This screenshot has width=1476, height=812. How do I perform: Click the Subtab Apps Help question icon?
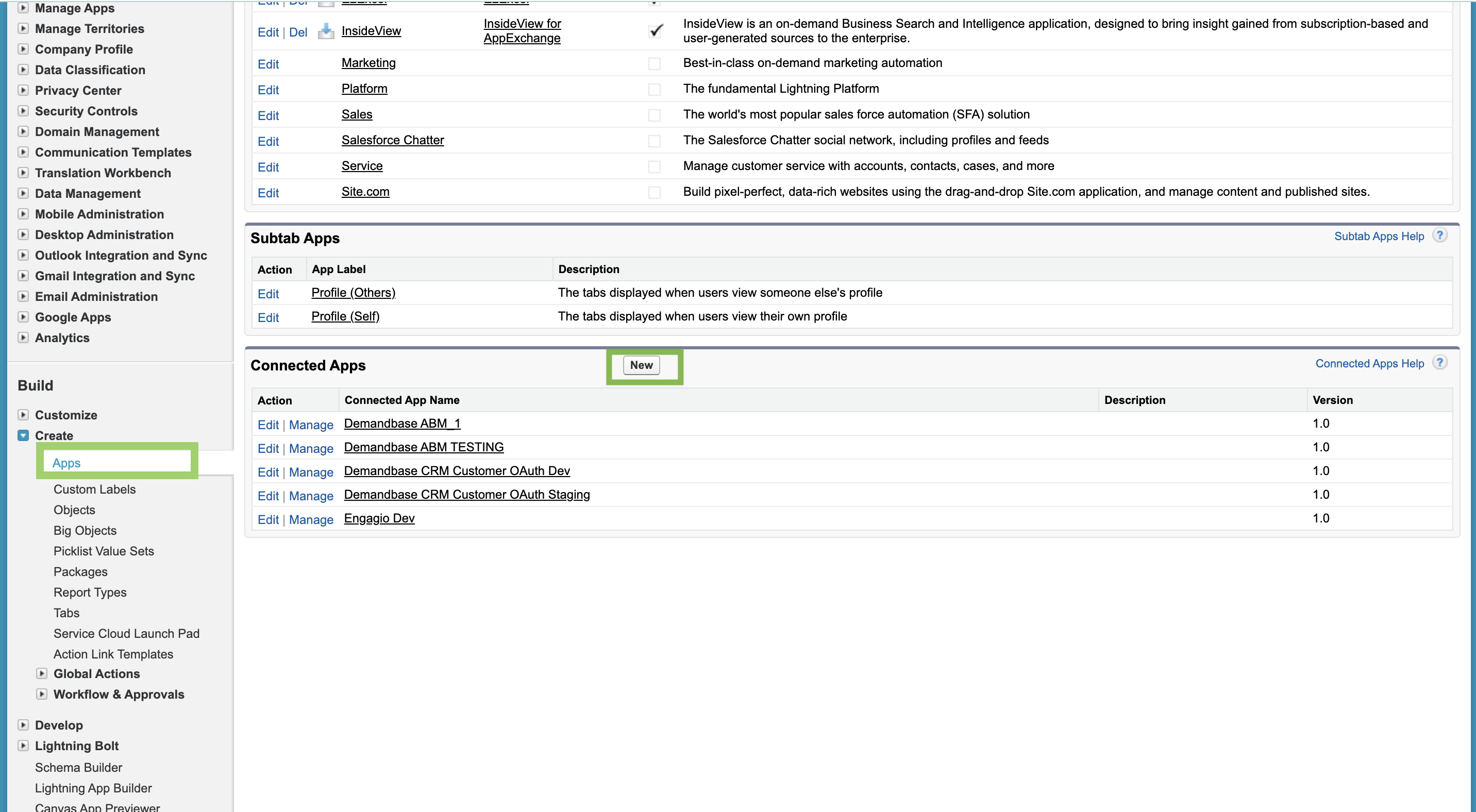pos(1439,235)
